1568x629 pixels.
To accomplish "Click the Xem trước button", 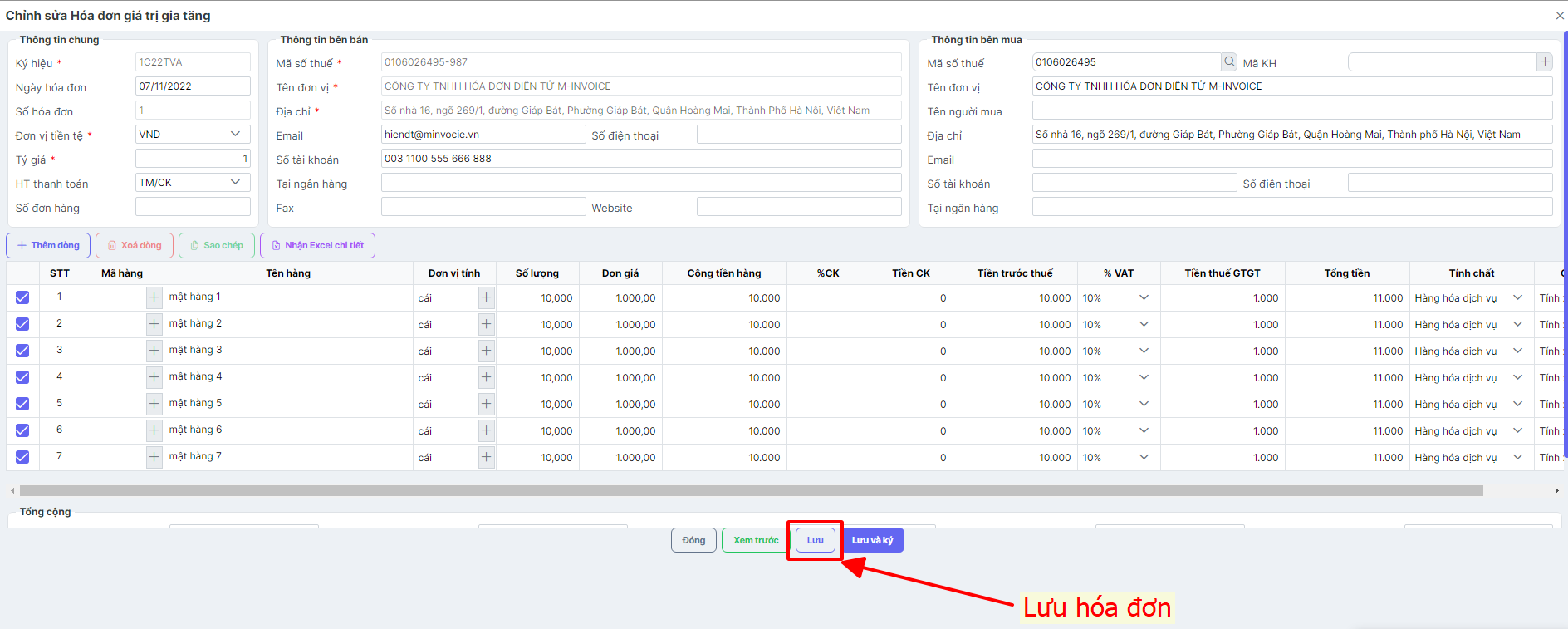I will coord(756,540).
